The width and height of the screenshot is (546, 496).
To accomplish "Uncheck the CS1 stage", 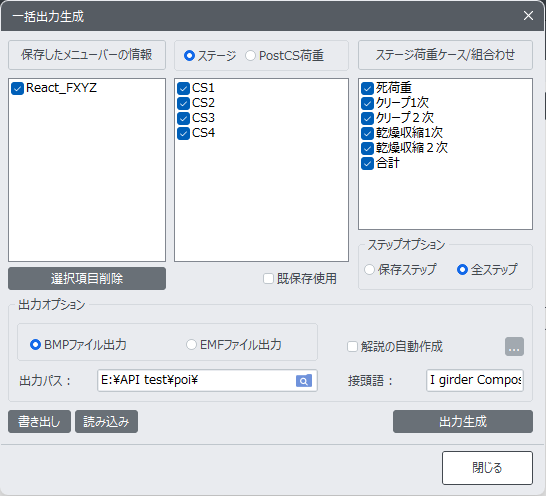I will click(x=183, y=88).
